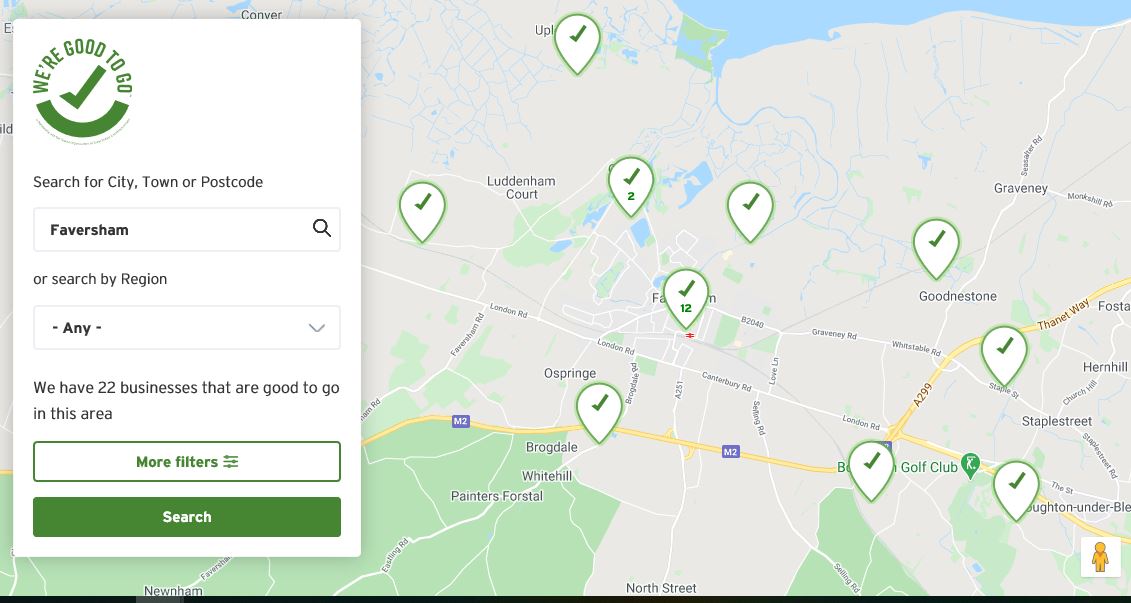Open More filters options
1131x603 pixels.
(187, 462)
